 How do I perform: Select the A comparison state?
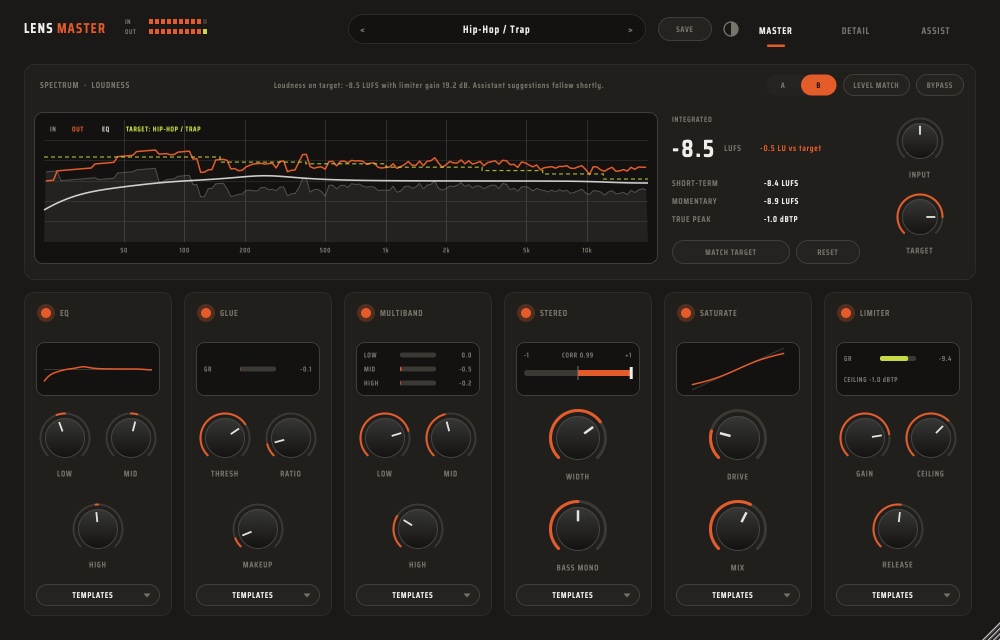click(x=783, y=85)
